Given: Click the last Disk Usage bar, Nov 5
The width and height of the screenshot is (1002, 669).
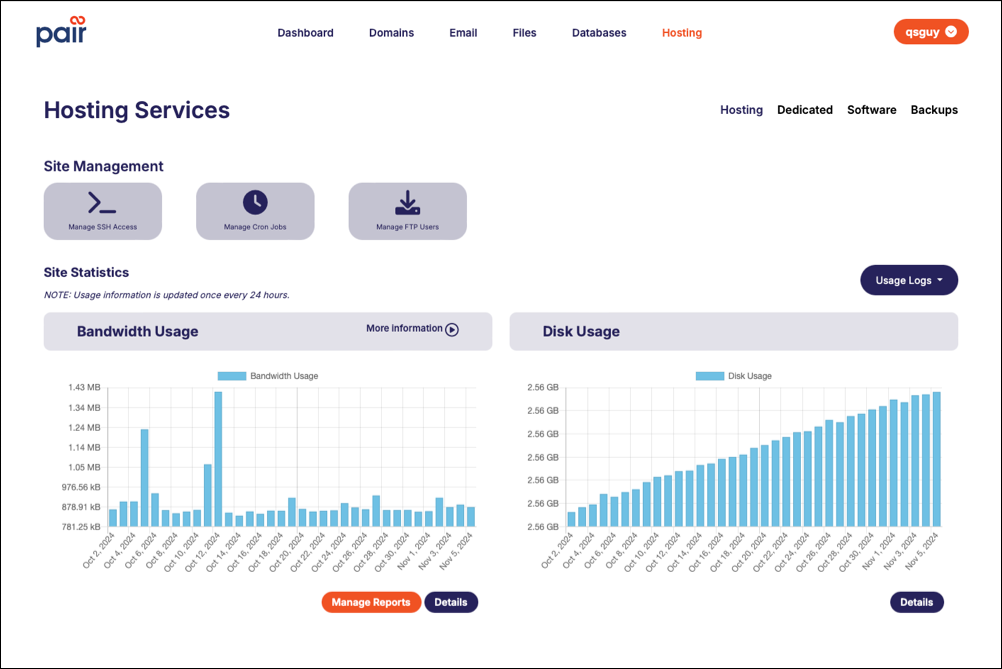Looking at the screenshot, I should click(x=937, y=459).
